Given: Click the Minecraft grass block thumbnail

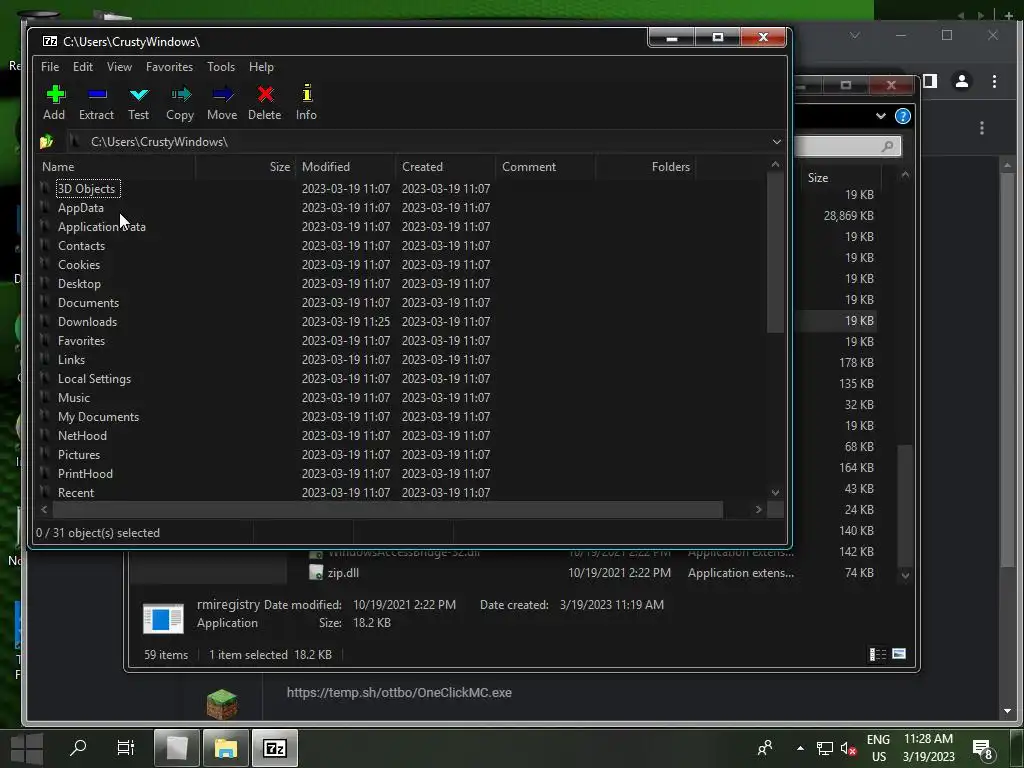Looking at the screenshot, I should [222, 704].
